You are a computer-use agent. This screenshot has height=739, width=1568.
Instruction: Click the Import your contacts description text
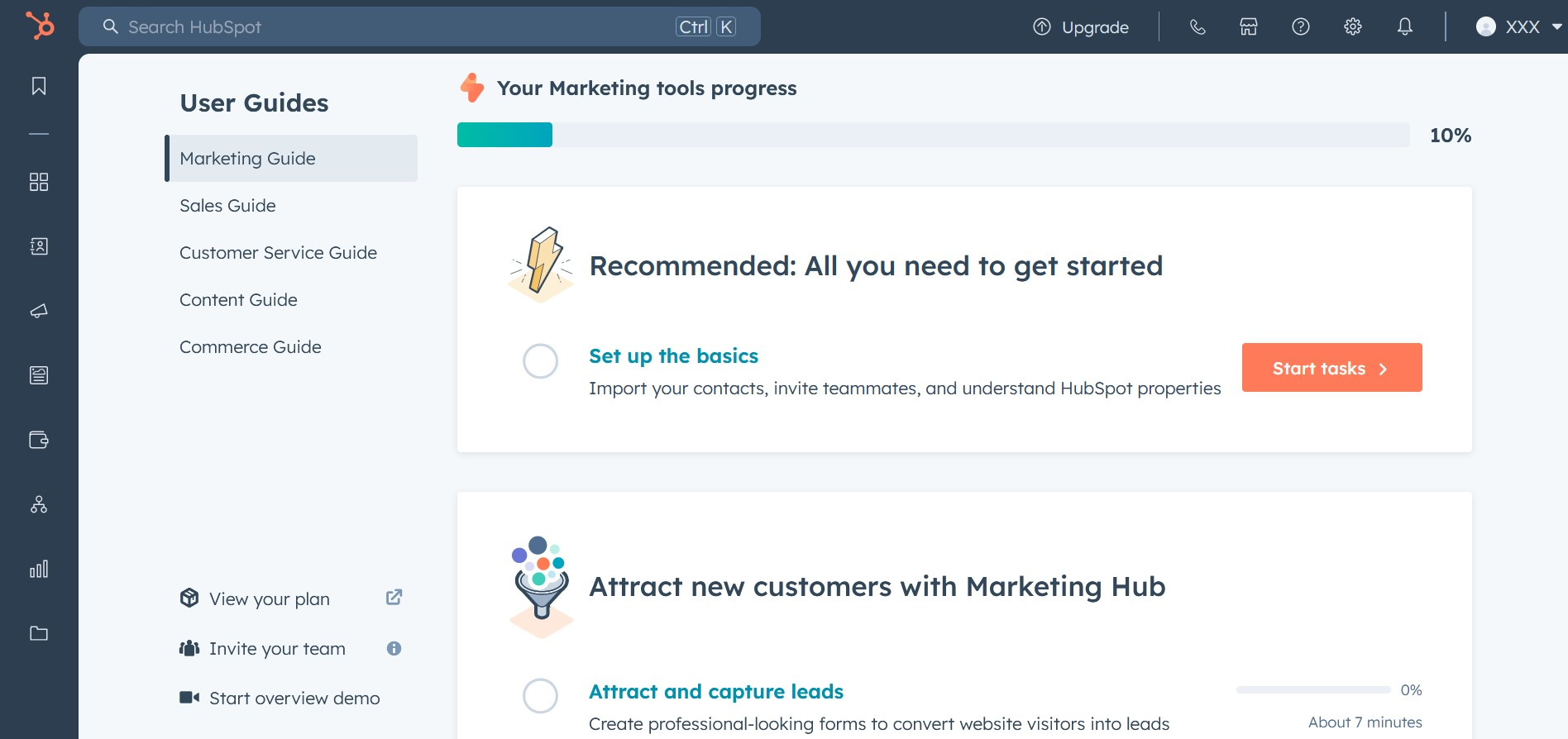905,389
